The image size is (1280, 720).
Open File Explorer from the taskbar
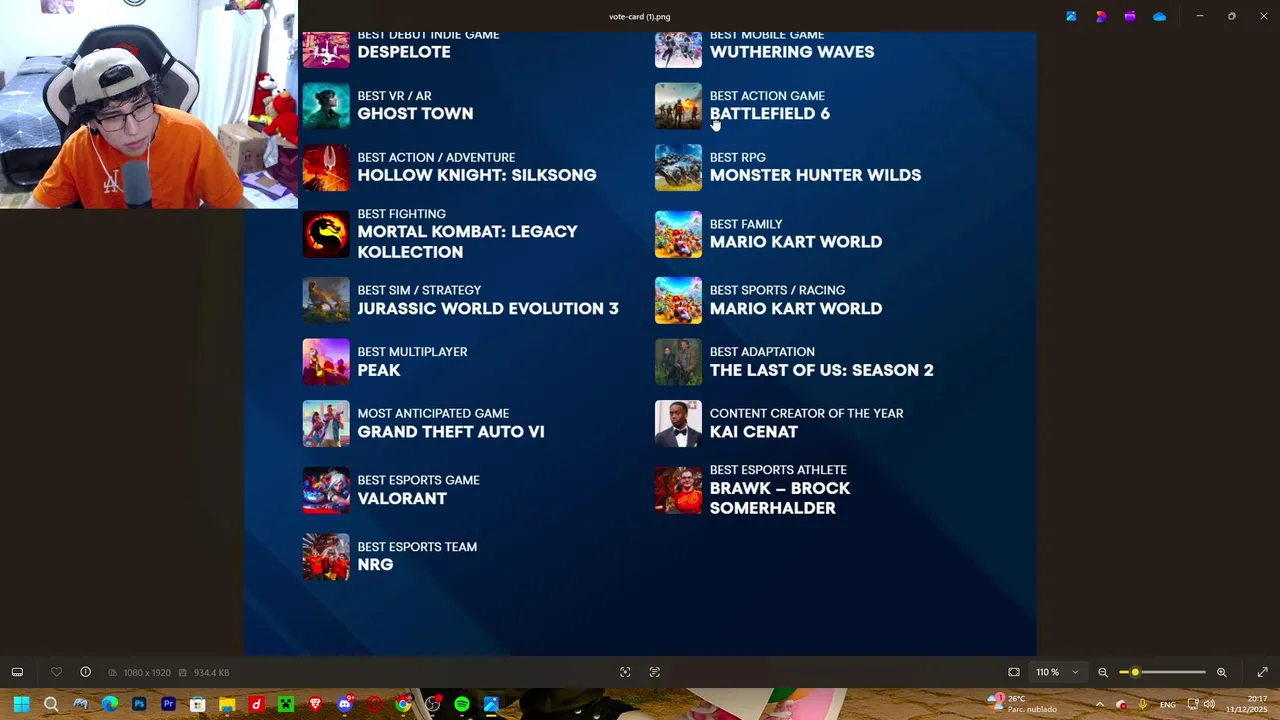coord(227,704)
